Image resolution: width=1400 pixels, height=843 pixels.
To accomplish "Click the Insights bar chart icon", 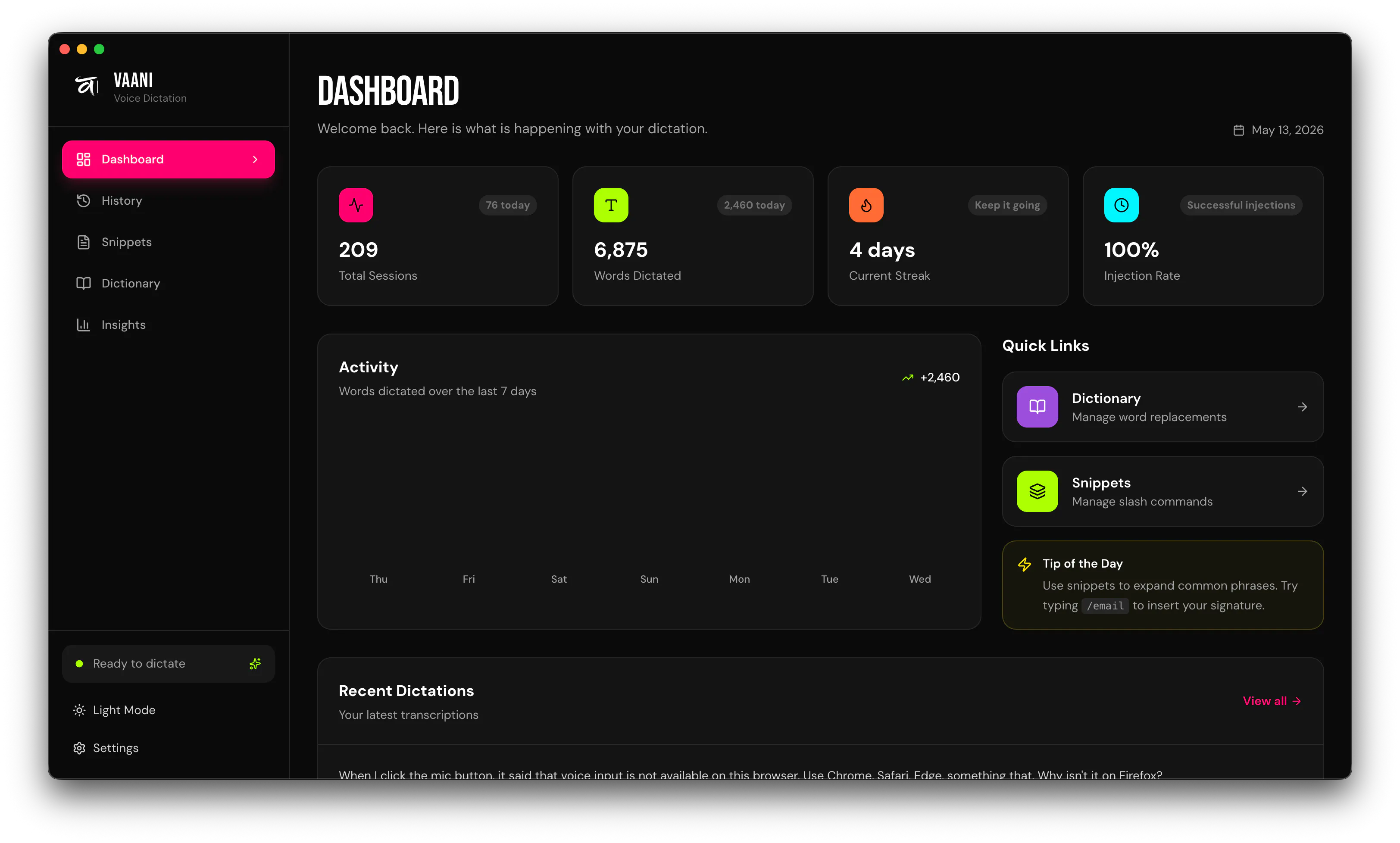I will click(x=84, y=325).
